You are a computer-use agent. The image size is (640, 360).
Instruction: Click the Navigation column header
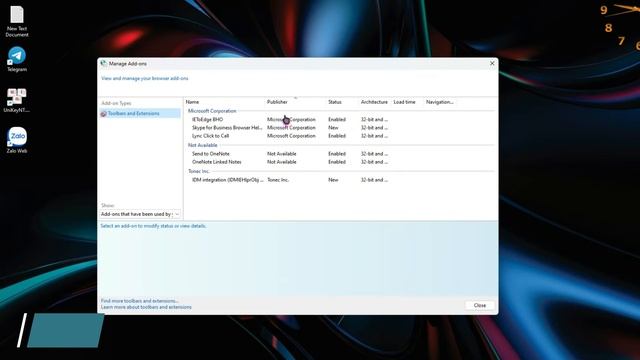pyautogui.click(x=440, y=102)
